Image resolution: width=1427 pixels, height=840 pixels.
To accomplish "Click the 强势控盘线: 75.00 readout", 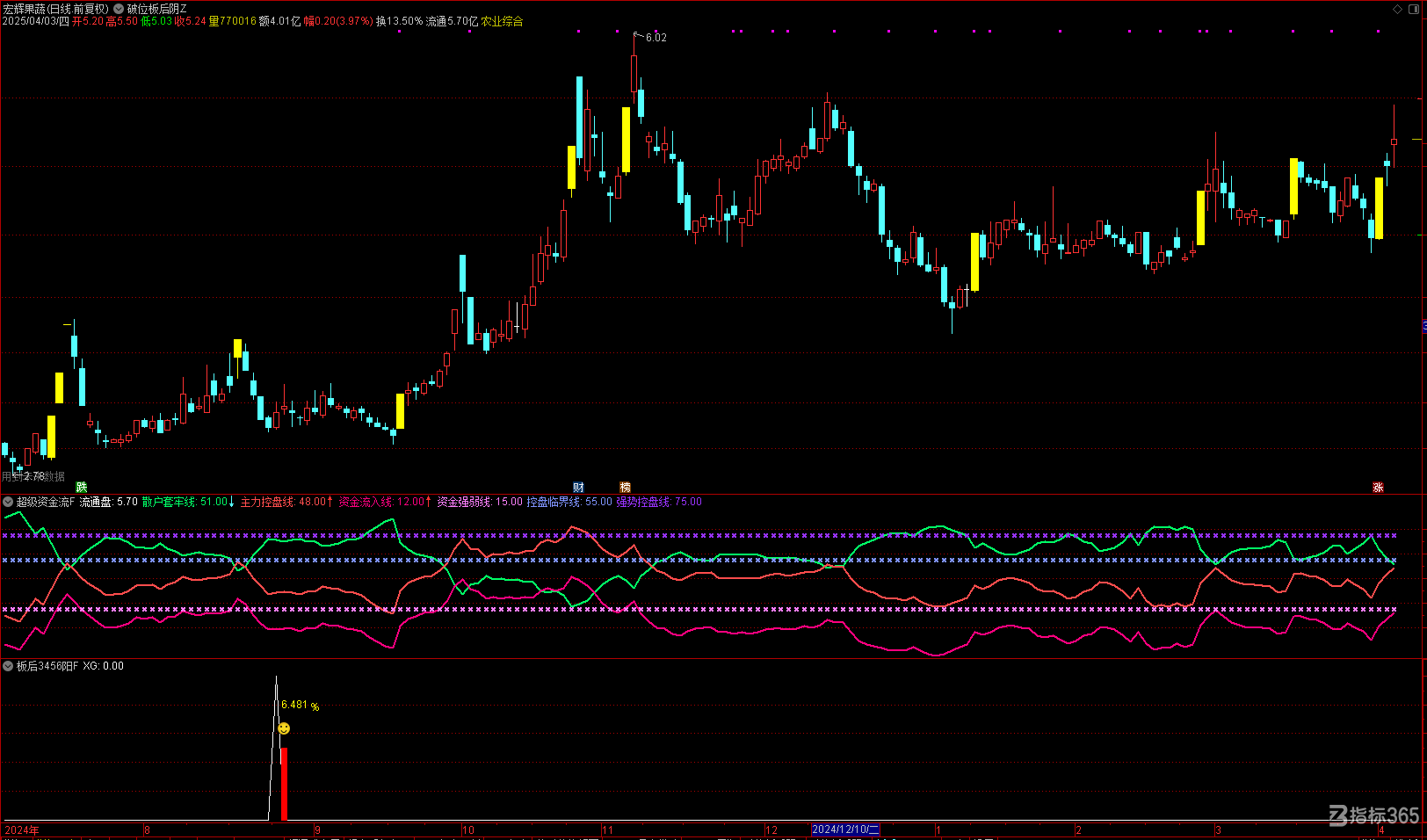I will [x=659, y=502].
